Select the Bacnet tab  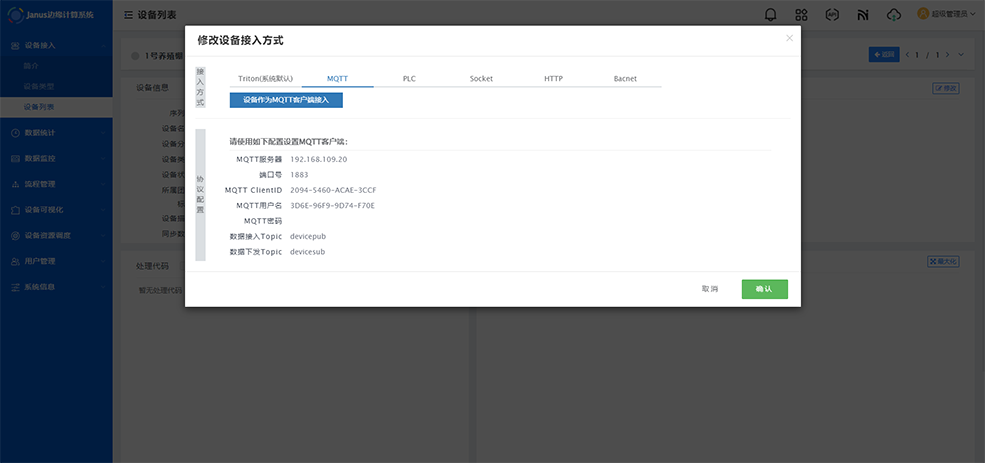coord(625,78)
